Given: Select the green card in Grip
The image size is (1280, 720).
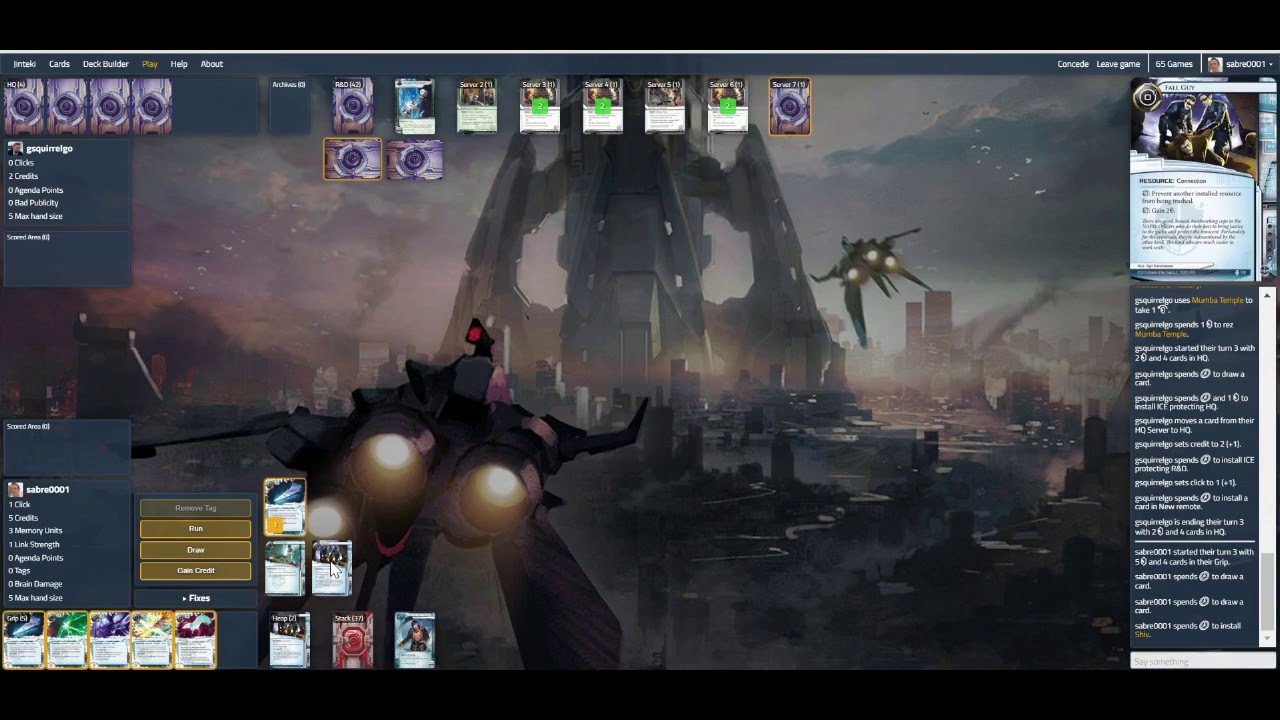Looking at the screenshot, I should 67,640.
